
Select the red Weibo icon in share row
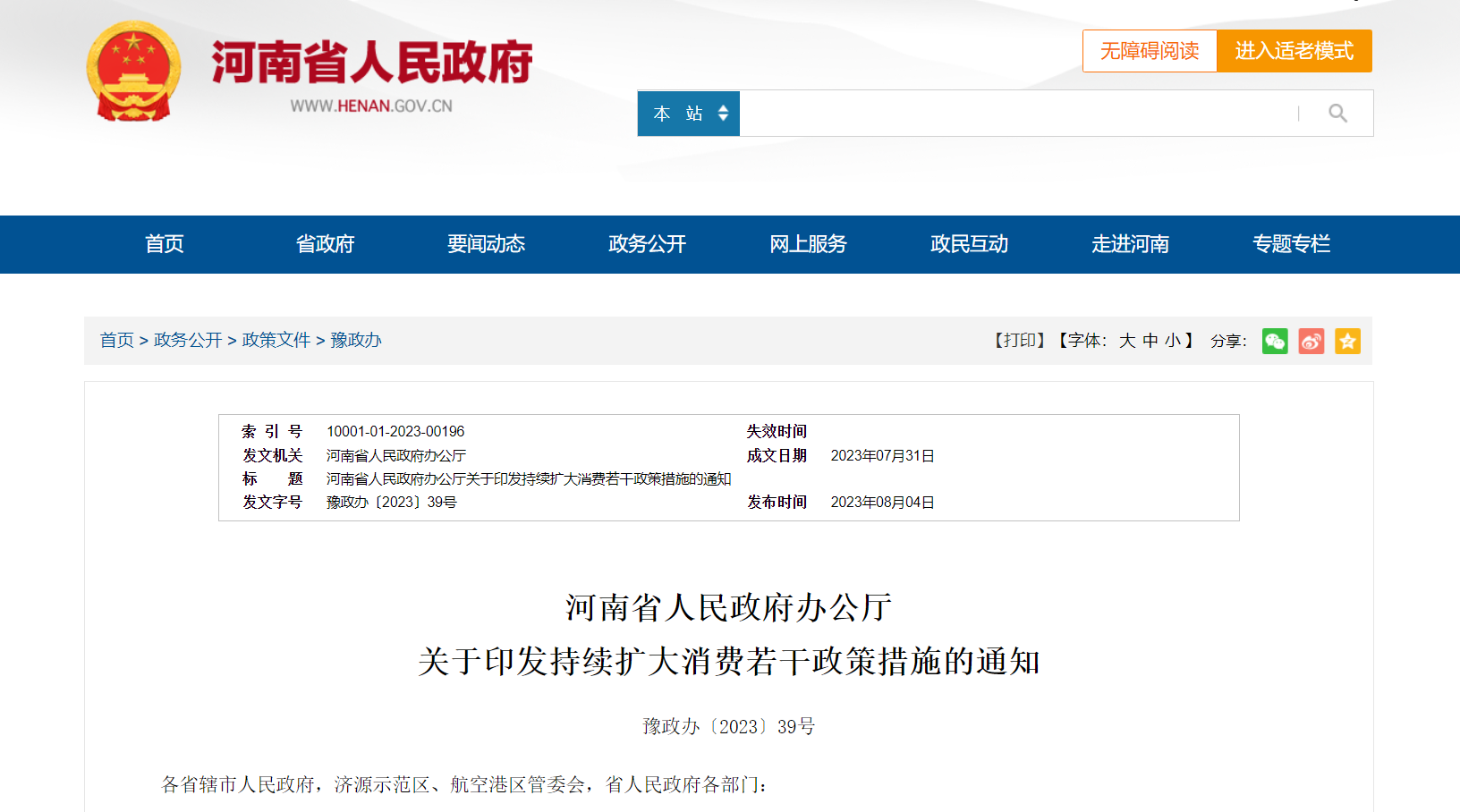click(x=1311, y=341)
